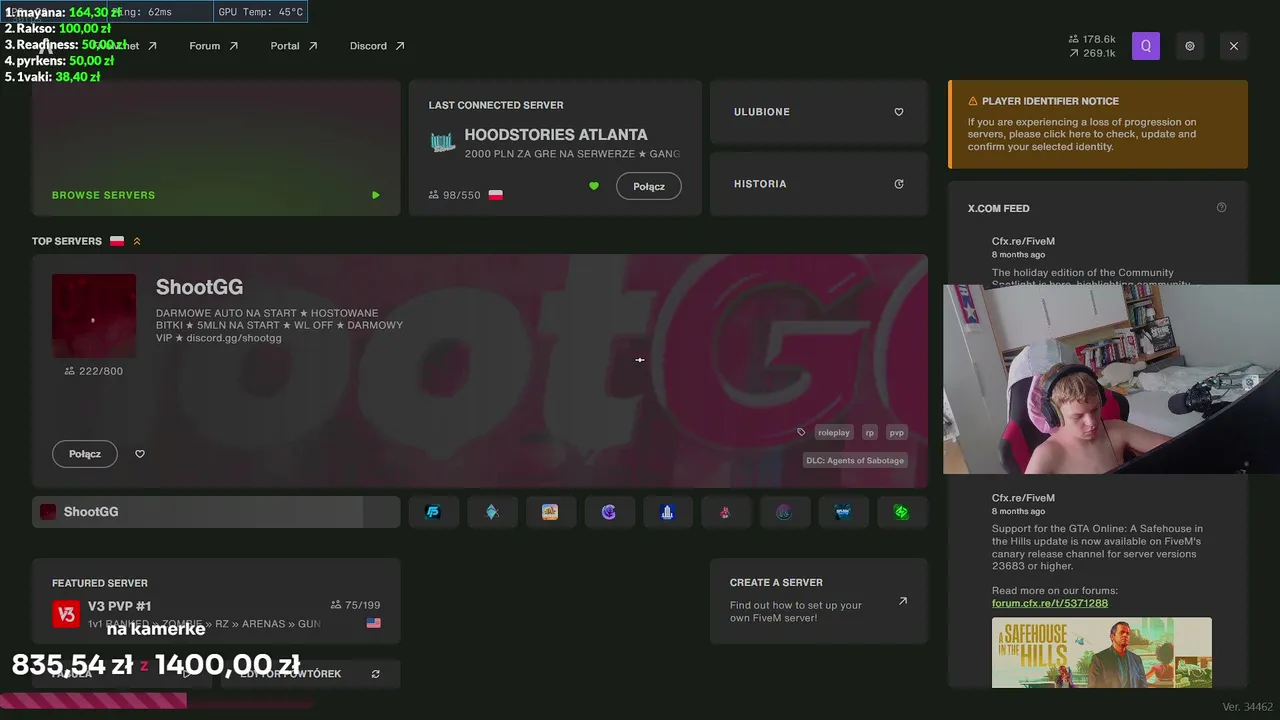Click the roleplay tag on ShootGG
Viewport: 1280px width, 720px height.
[833, 433]
